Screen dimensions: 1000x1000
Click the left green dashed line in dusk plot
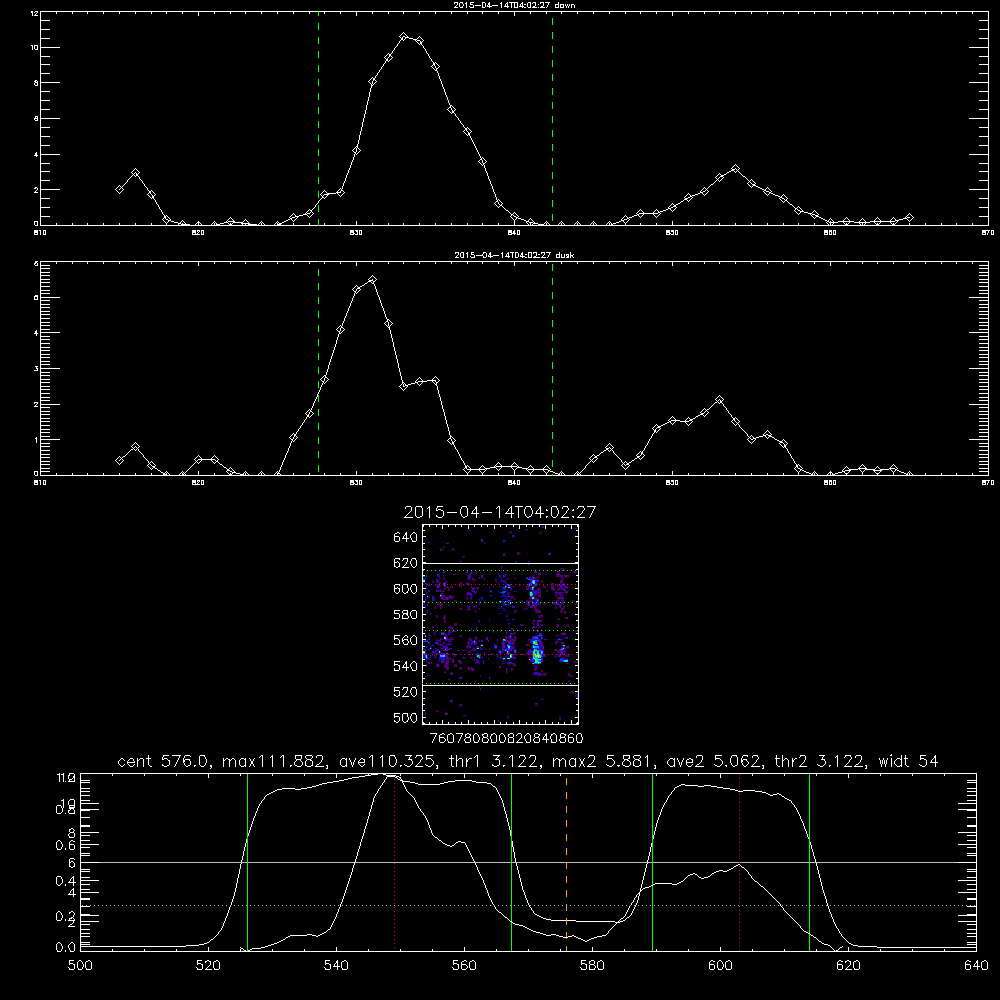point(318,368)
